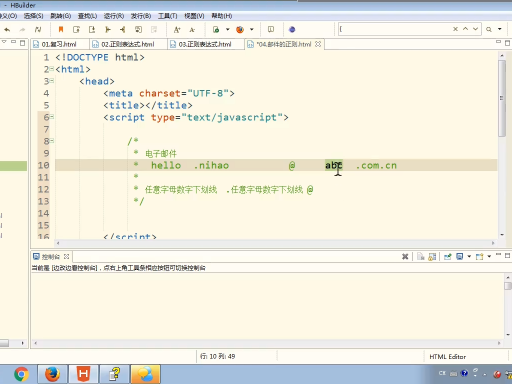
Task: Open the 运行(R) menu
Action: click(114, 16)
